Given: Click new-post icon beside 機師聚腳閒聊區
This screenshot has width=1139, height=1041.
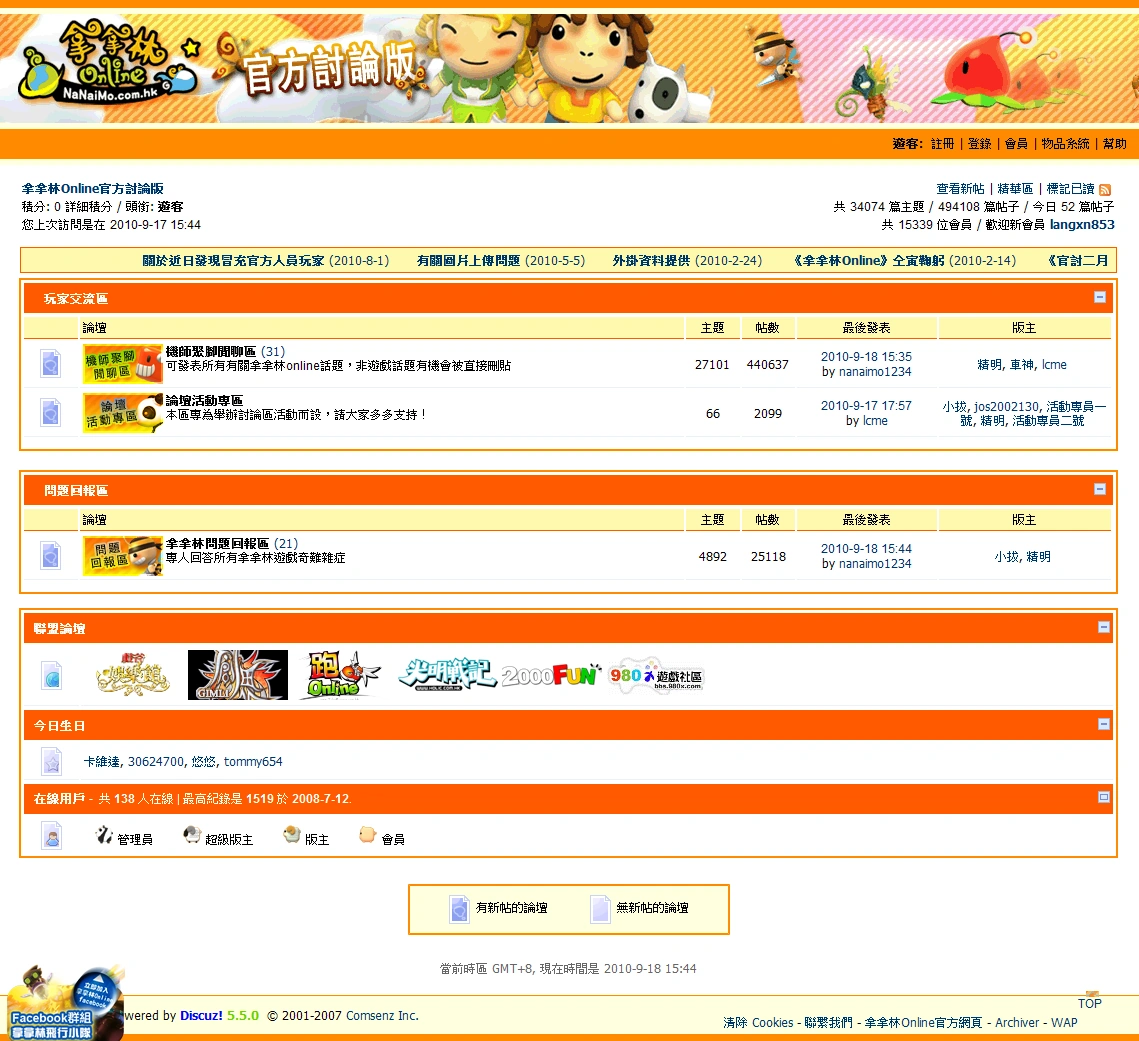Looking at the screenshot, I should [x=50, y=364].
